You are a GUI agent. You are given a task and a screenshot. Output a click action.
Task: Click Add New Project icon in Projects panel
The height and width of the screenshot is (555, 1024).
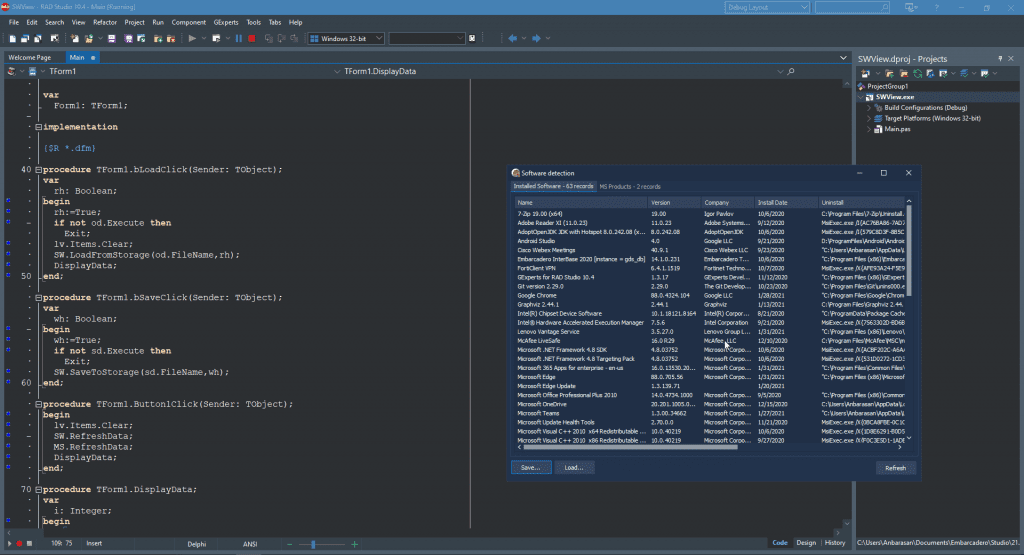tap(865, 73)
